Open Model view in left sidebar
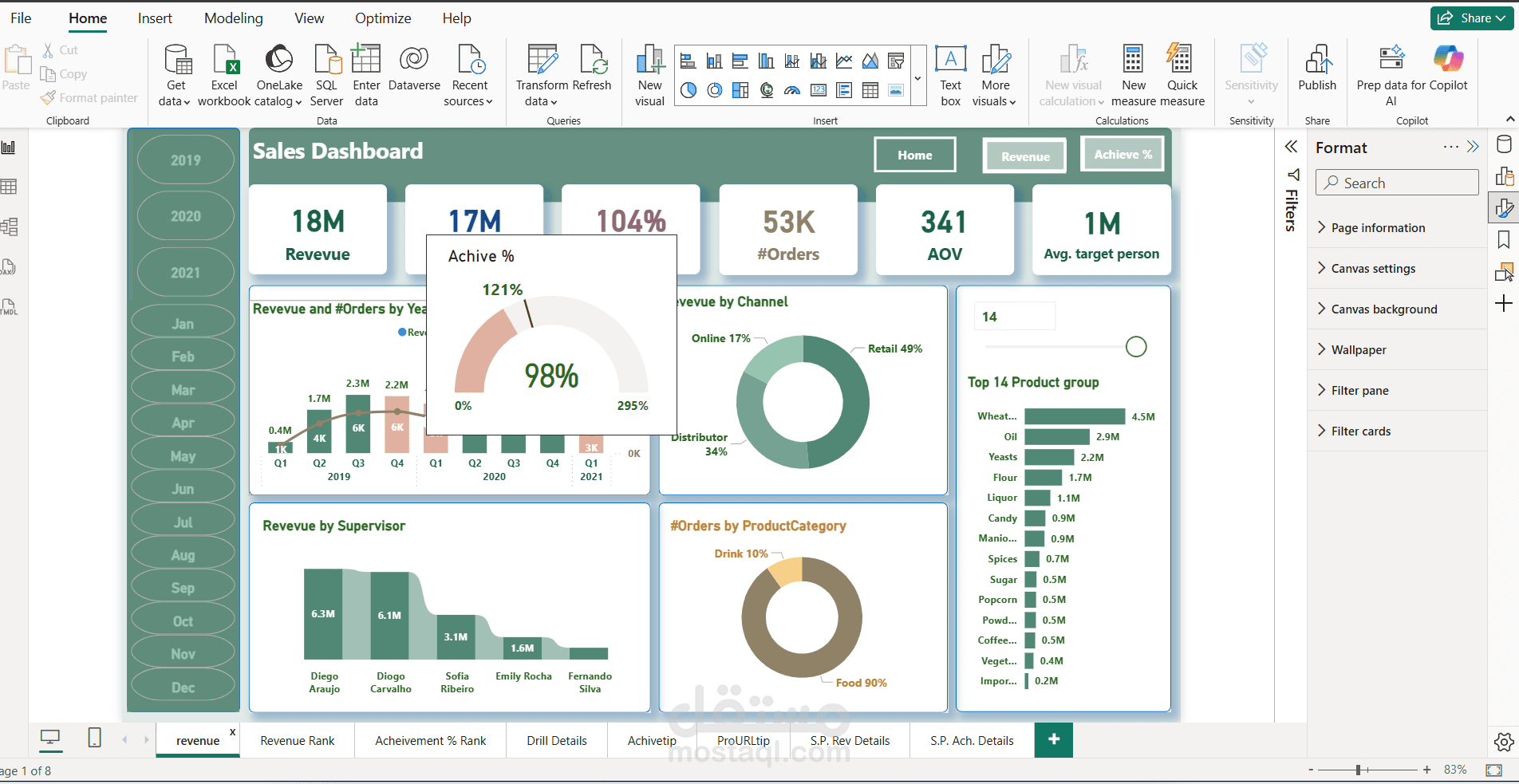The image size is (1519, 784). pos(9,227)
